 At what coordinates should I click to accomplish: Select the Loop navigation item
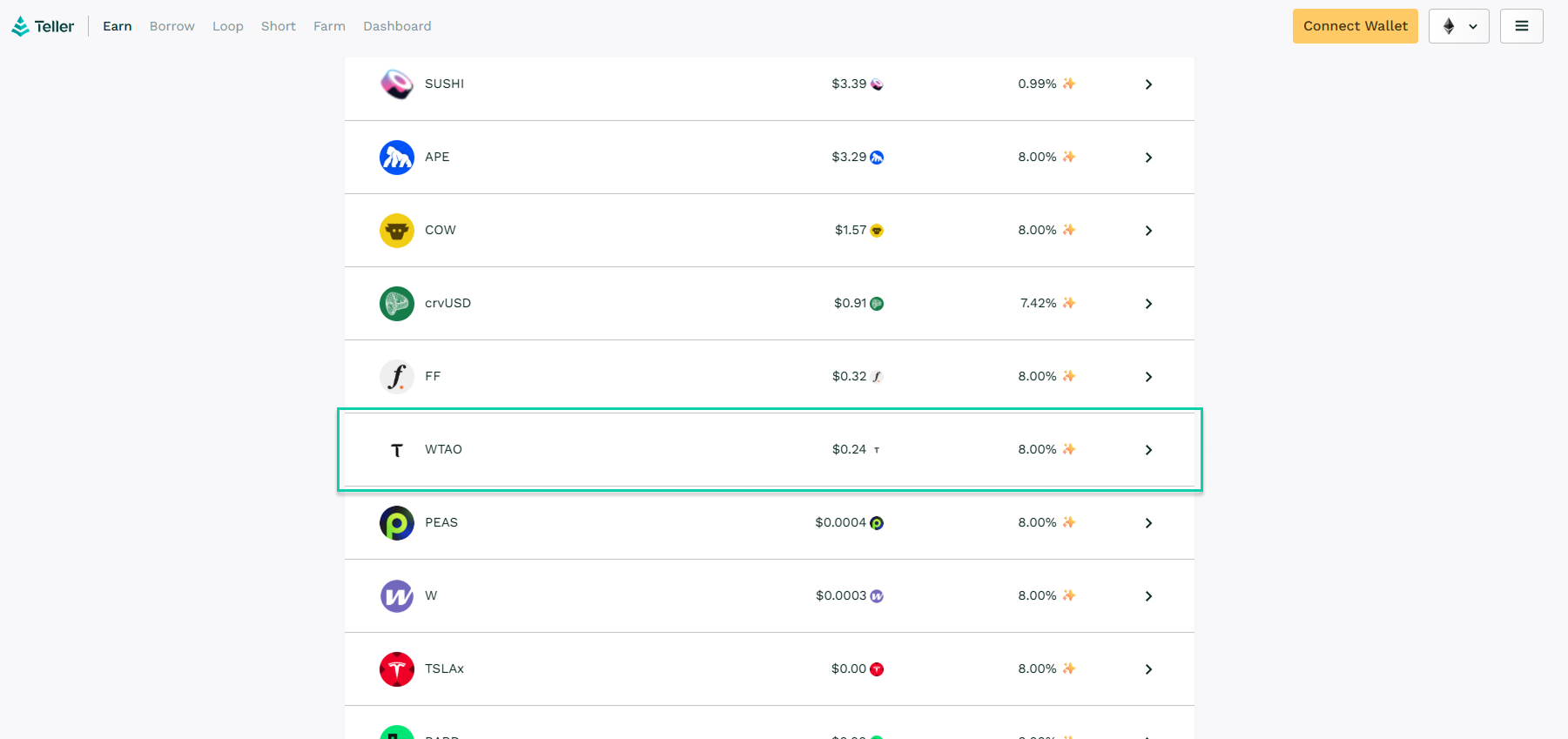(x=227, y=26)
